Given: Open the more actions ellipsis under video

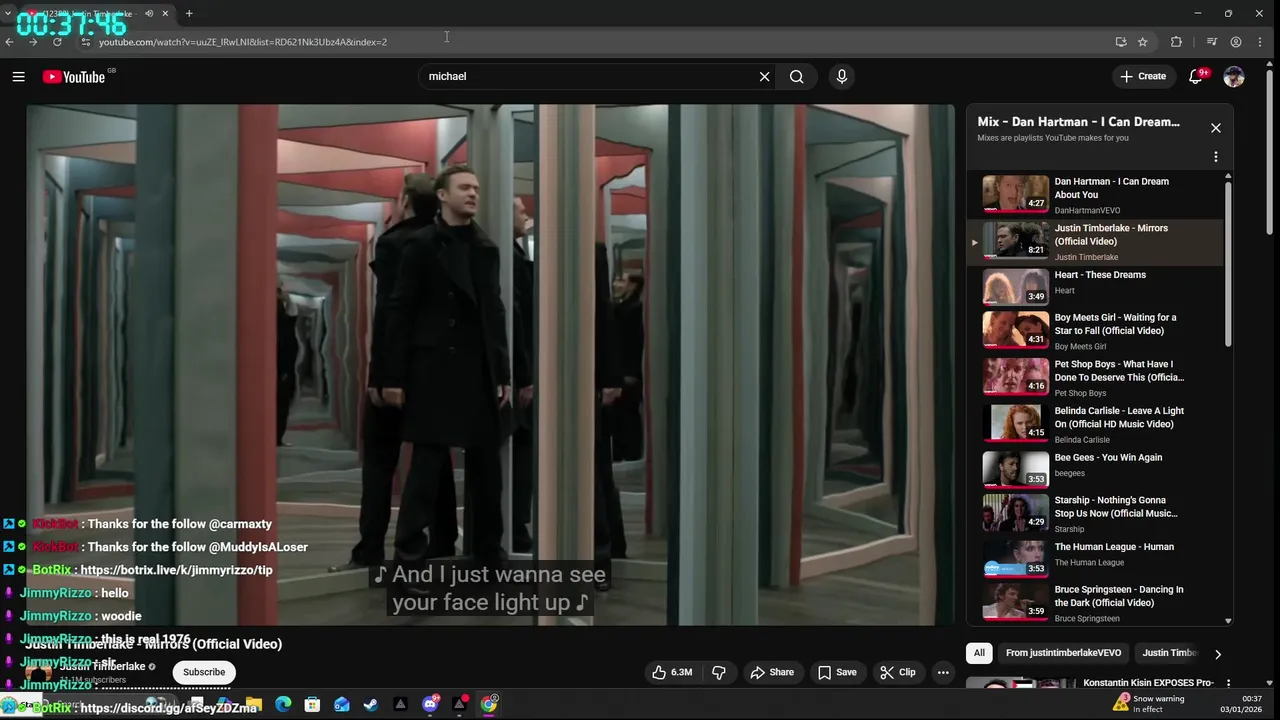Looking at the screenshot, I should tap(943, 672).
